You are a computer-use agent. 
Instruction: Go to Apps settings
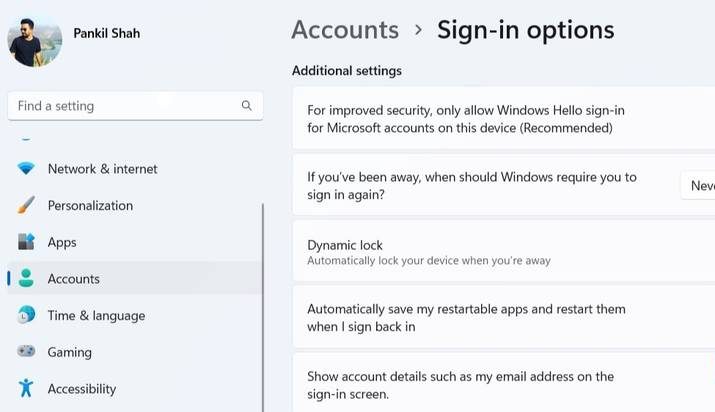[x=135, y=242]
